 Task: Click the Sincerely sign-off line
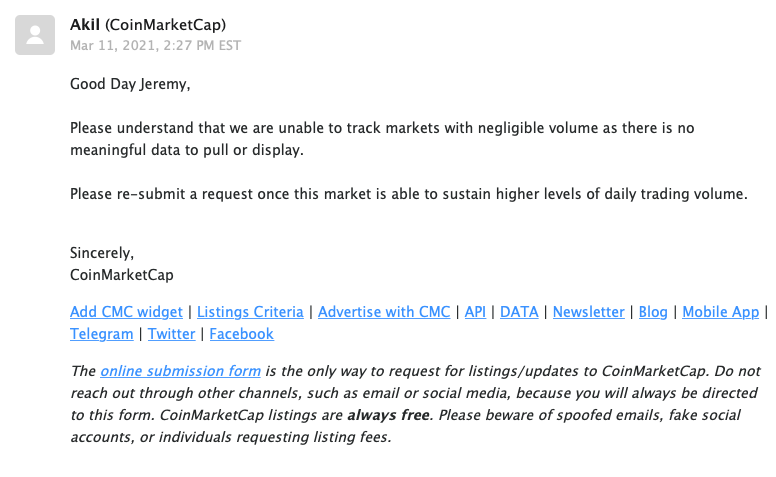[x=102, y=253]
